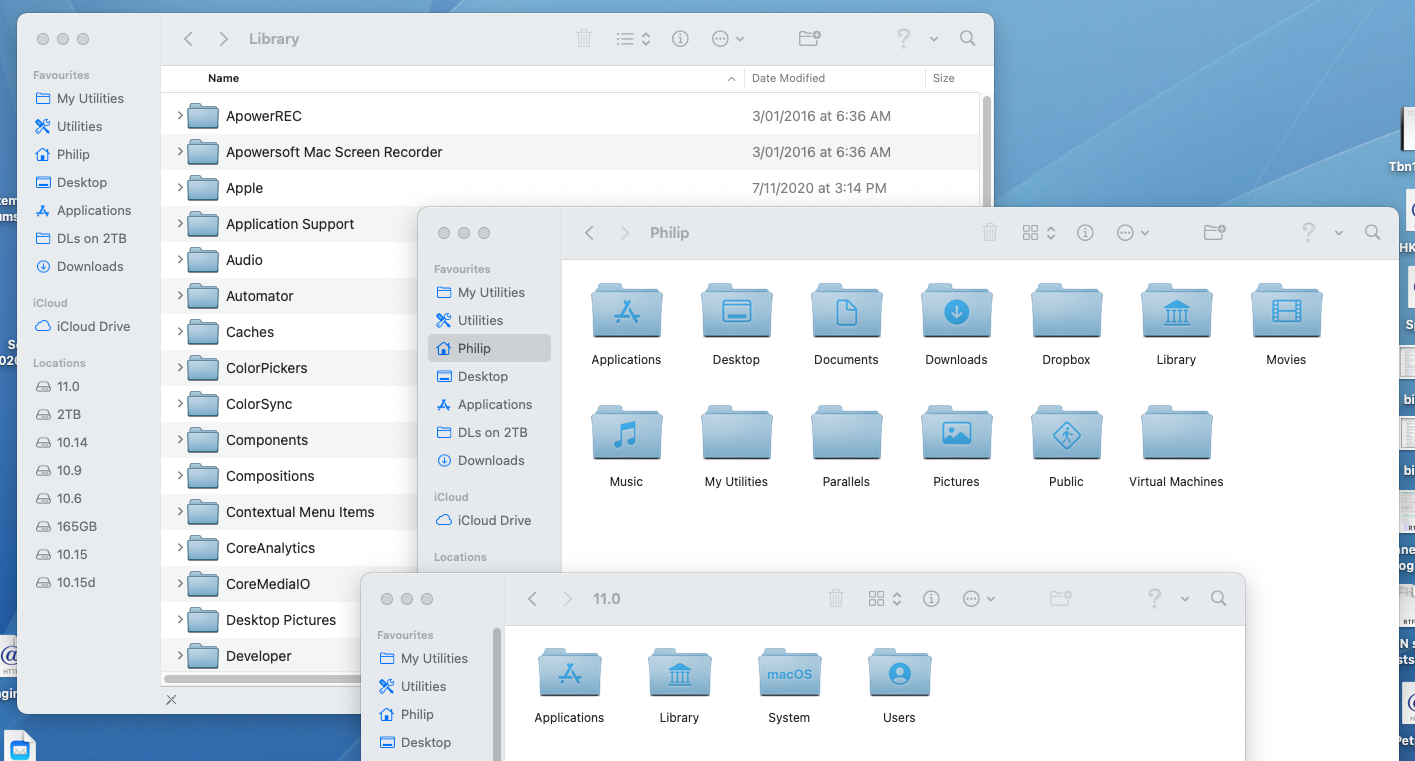This screenshot has width=1415, height=761.
Task: Select iCloud Drive in Library window sidebar
Action: coord(93,327)
